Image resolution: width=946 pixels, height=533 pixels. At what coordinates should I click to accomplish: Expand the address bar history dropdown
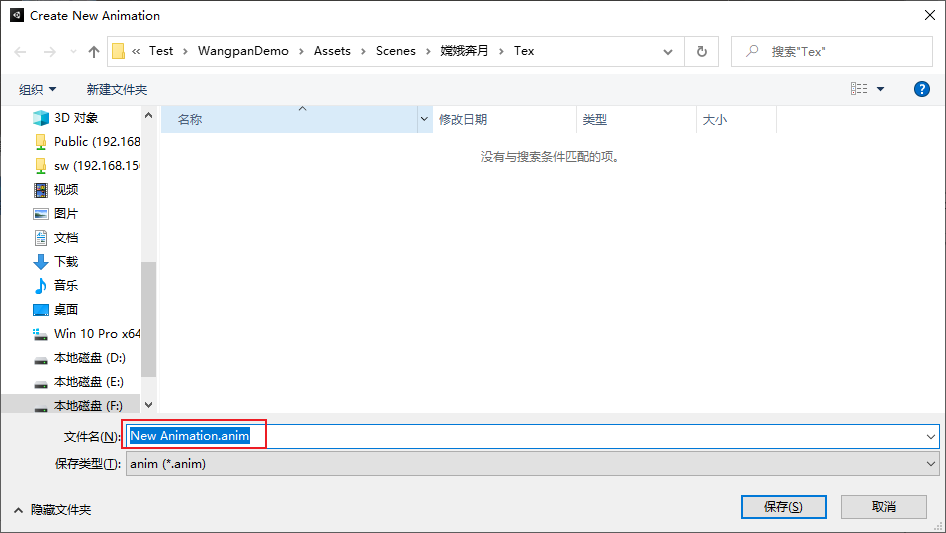[668, 52]
